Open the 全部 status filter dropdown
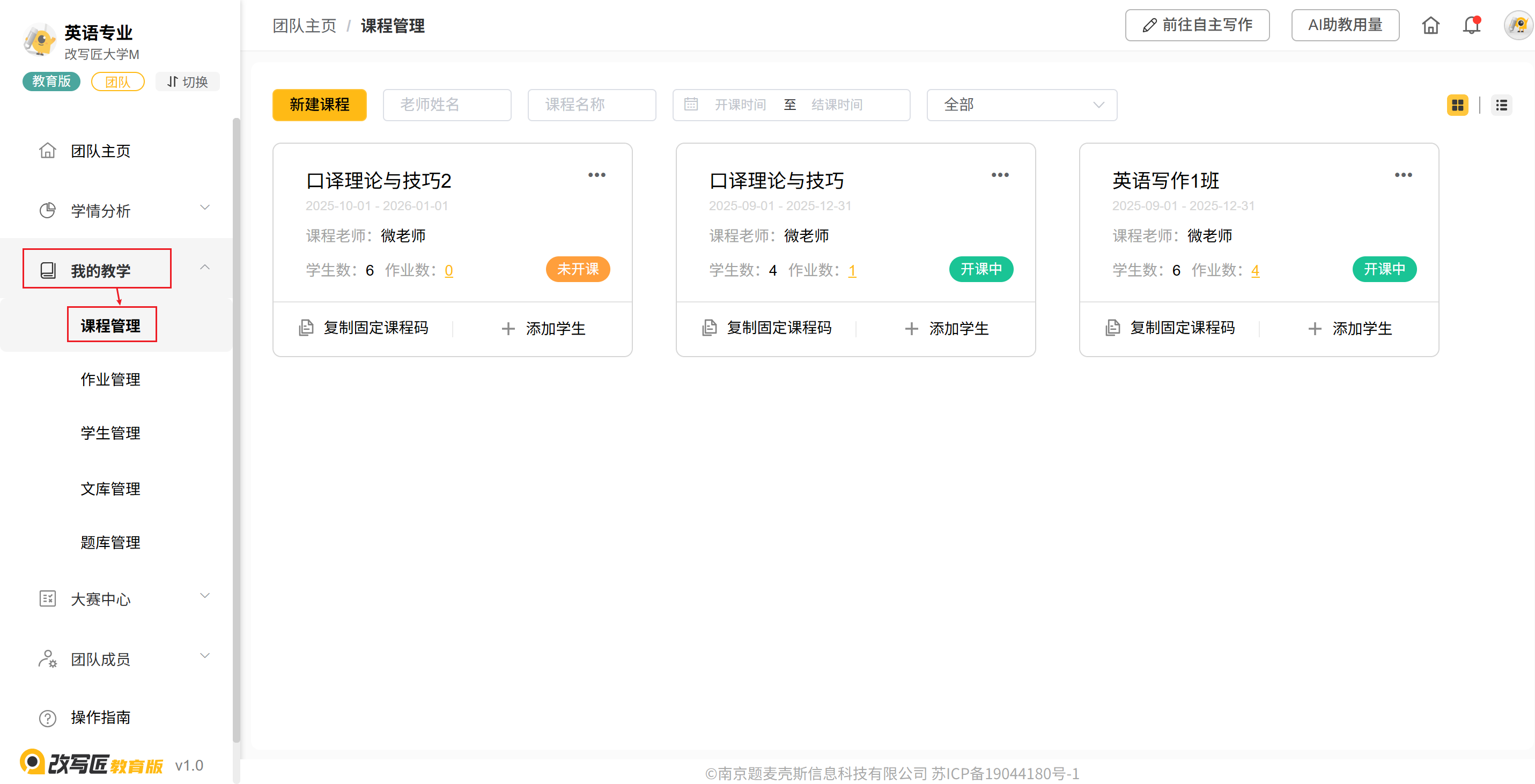The width and height of the screenshot is (1535, 784). (x=1021, y=105)
